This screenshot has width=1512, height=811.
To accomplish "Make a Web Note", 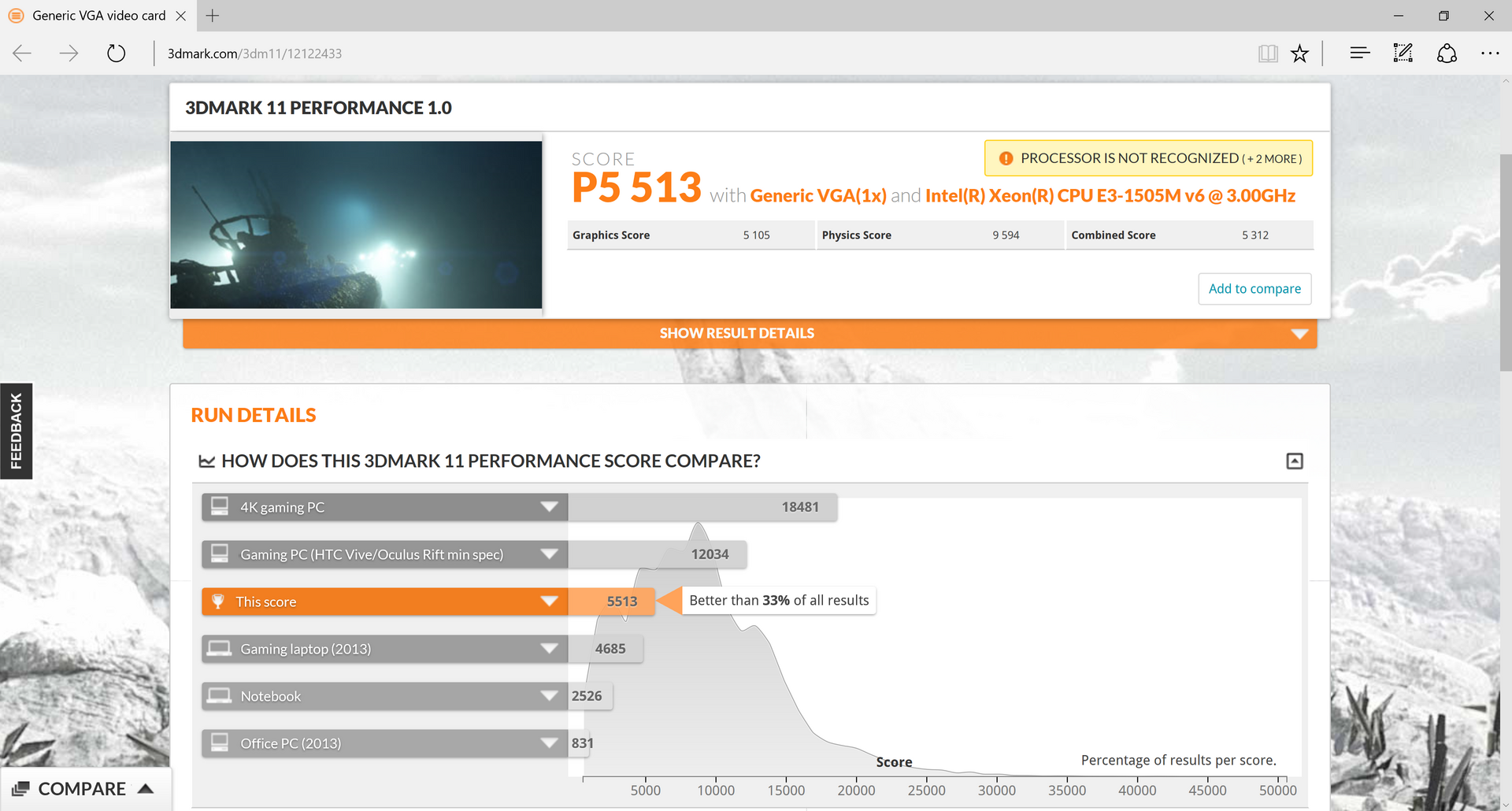I will (x=1403, y=54).
